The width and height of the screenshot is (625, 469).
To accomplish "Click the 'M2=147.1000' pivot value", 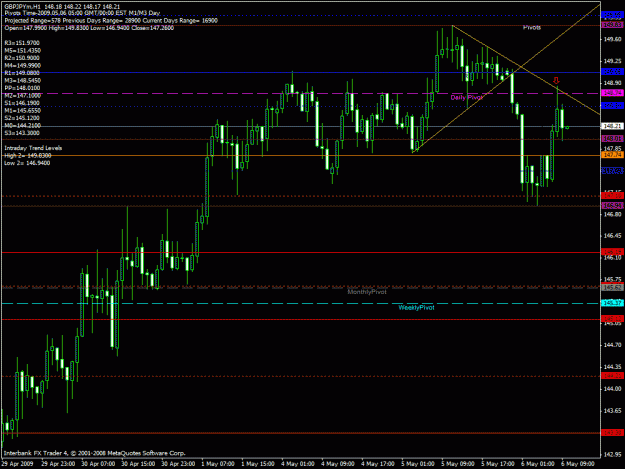I will [22, 96].
